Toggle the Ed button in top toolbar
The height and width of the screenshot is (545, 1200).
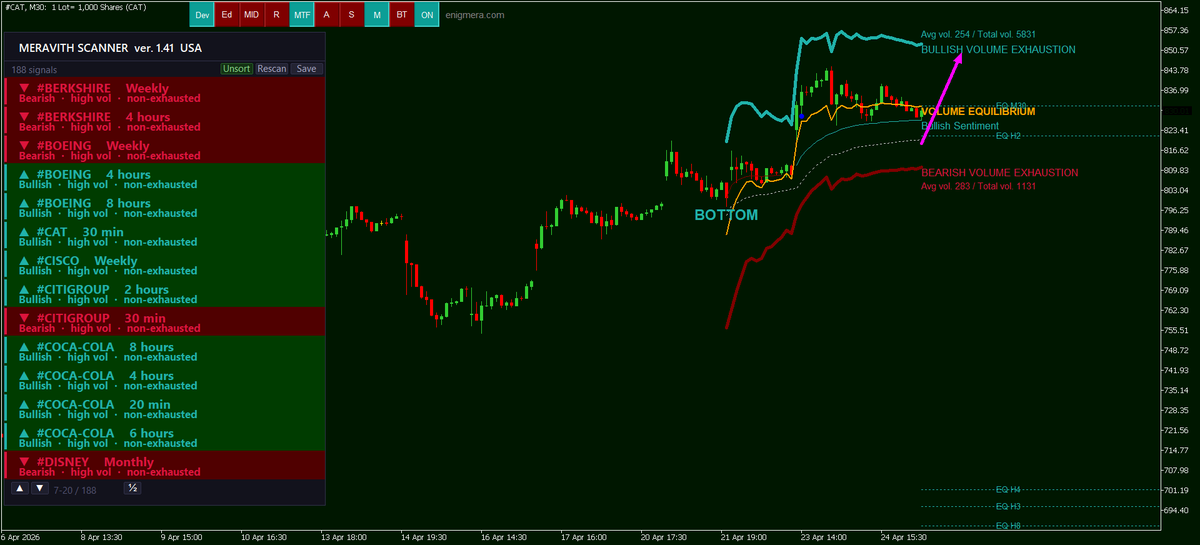[x=227, y=15]
